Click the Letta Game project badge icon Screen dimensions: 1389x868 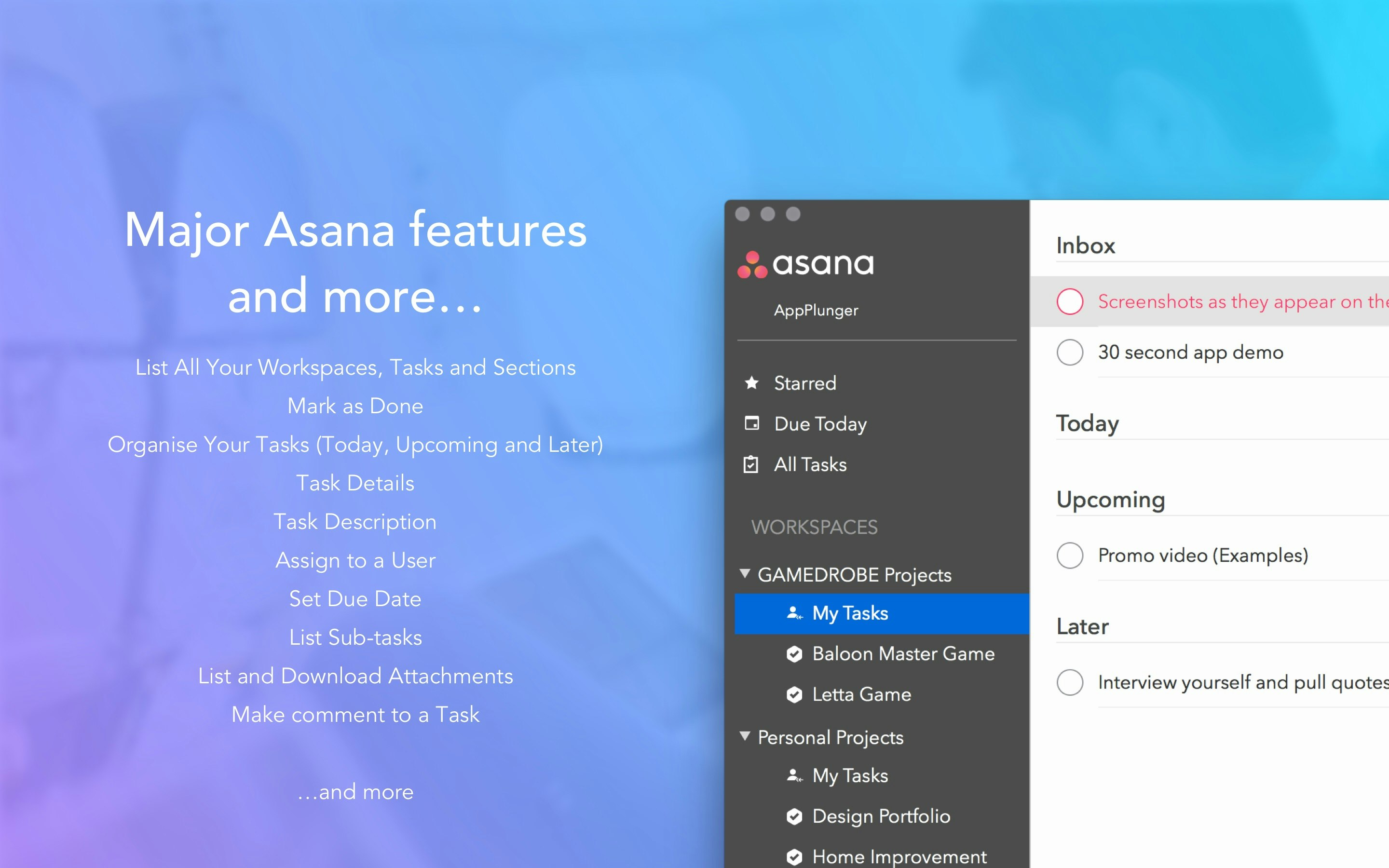(794, 694)
